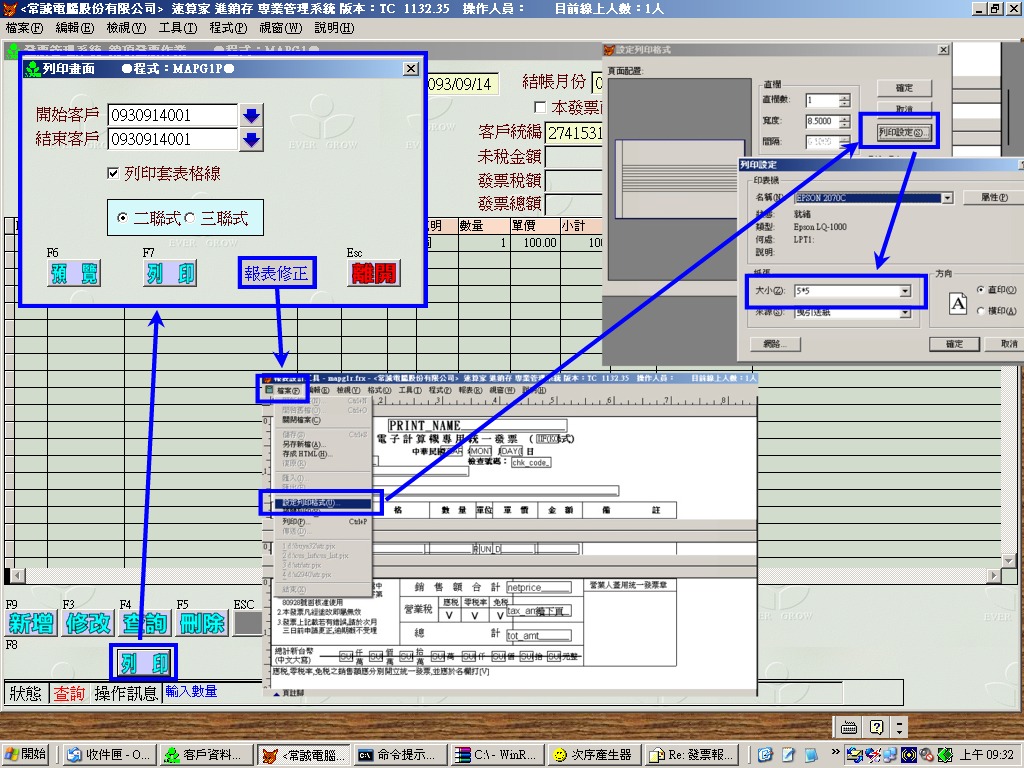
Task: Click the 報表修正 button
Action: tap(277, 273)
